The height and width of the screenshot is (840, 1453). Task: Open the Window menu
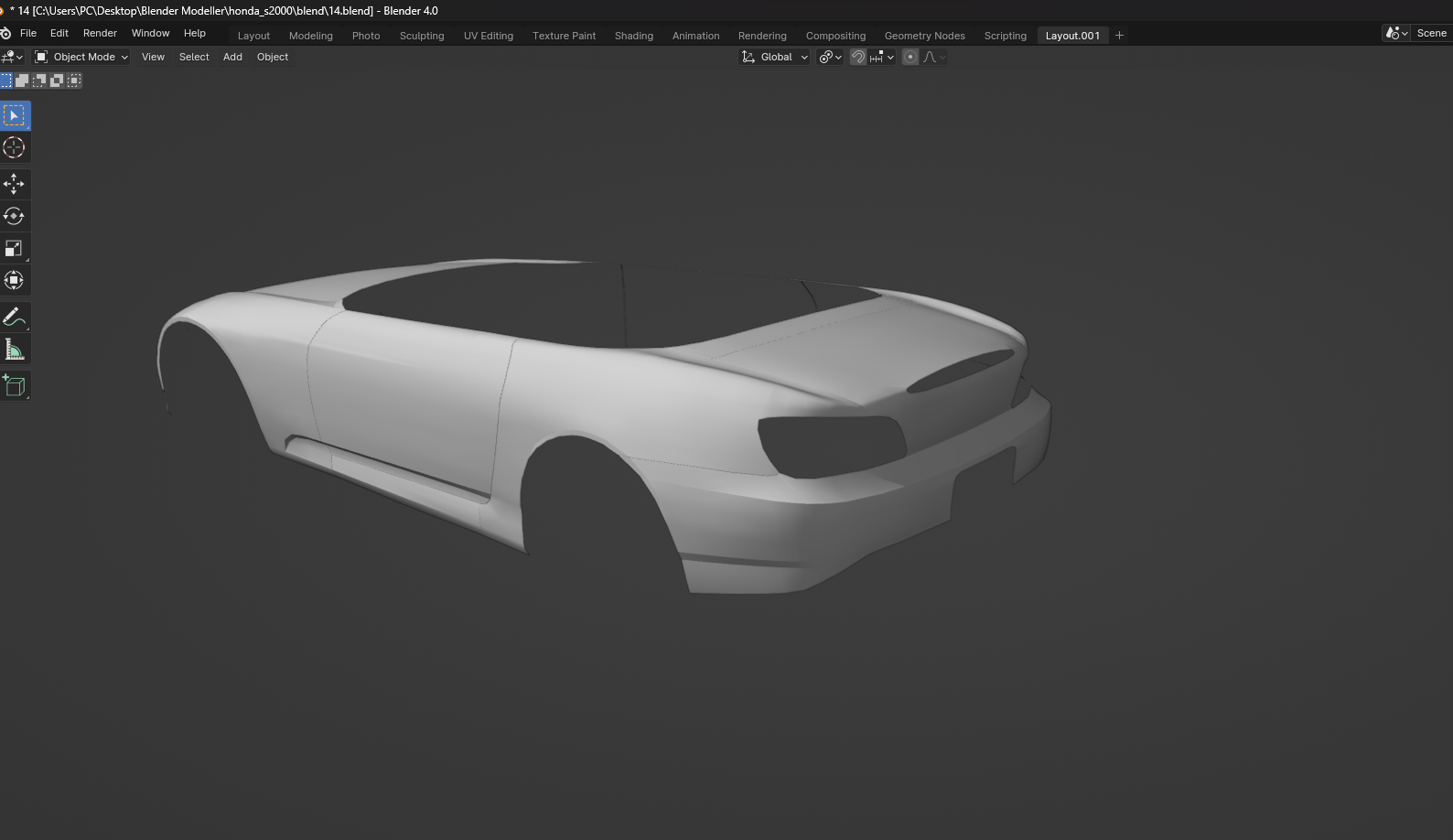[150, 33]
